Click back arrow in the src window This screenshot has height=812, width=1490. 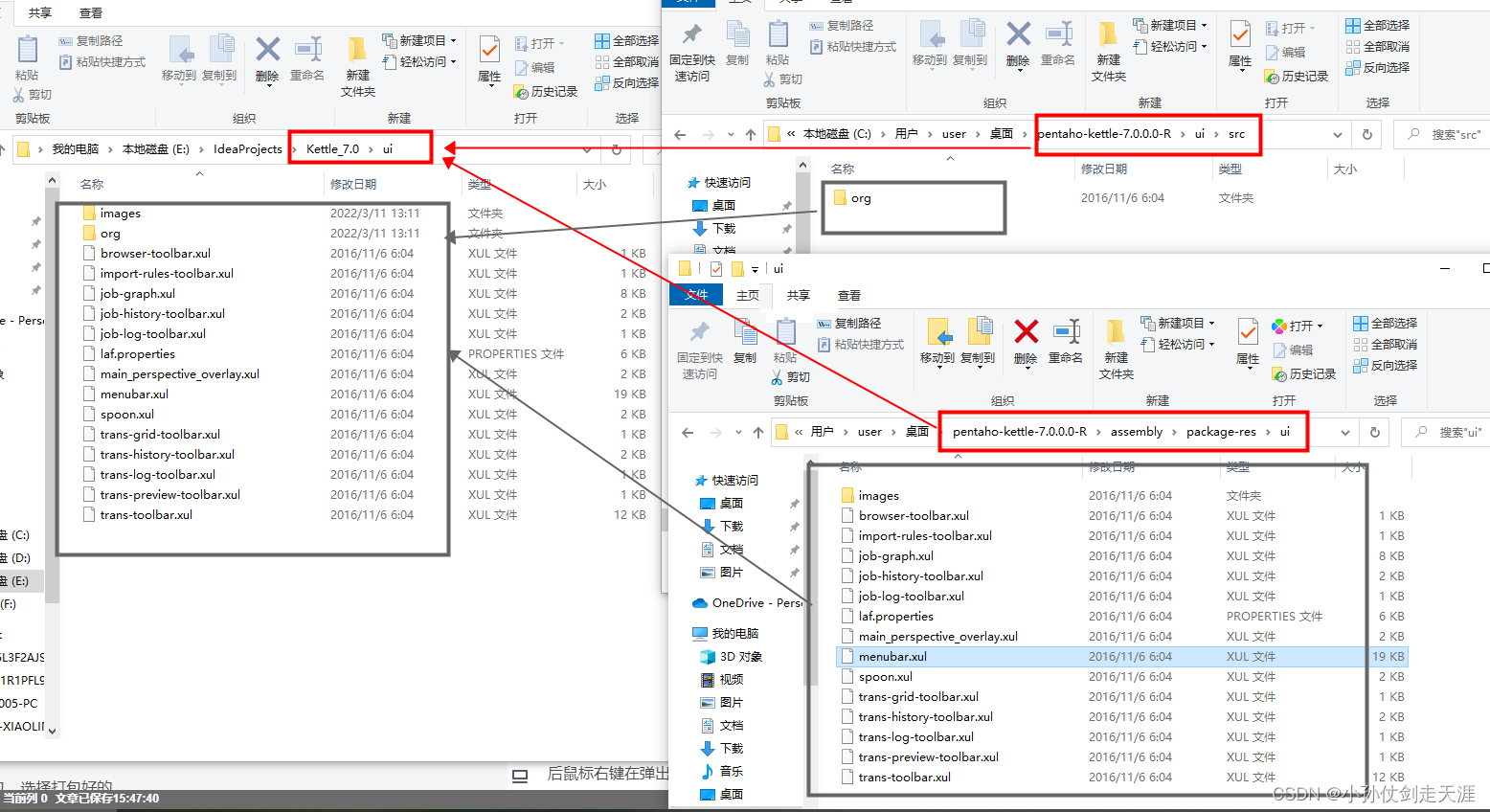point(680,135)
